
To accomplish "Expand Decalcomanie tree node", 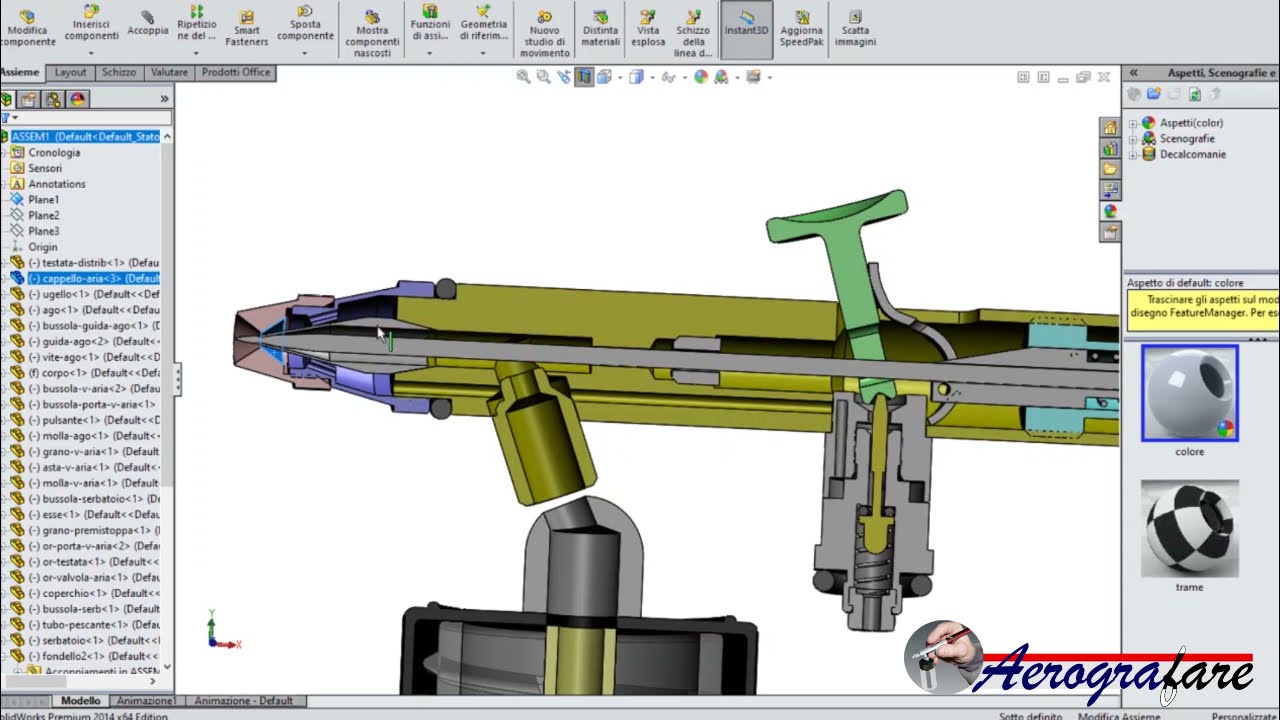I will click(x=1133, y=155).
